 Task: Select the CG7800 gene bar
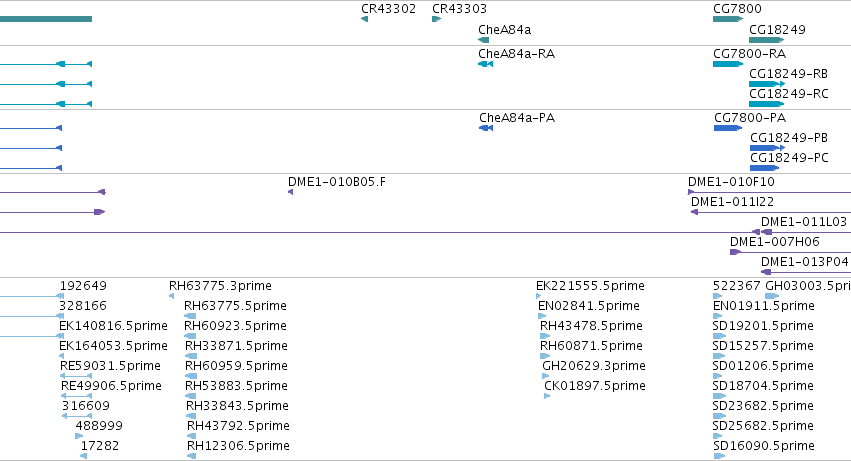pyautogui.click(x=728, y=19)
